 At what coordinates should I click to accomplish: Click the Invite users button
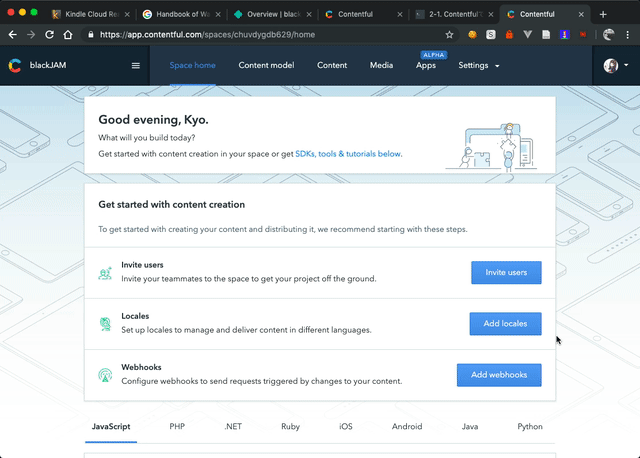pos(506,273)
